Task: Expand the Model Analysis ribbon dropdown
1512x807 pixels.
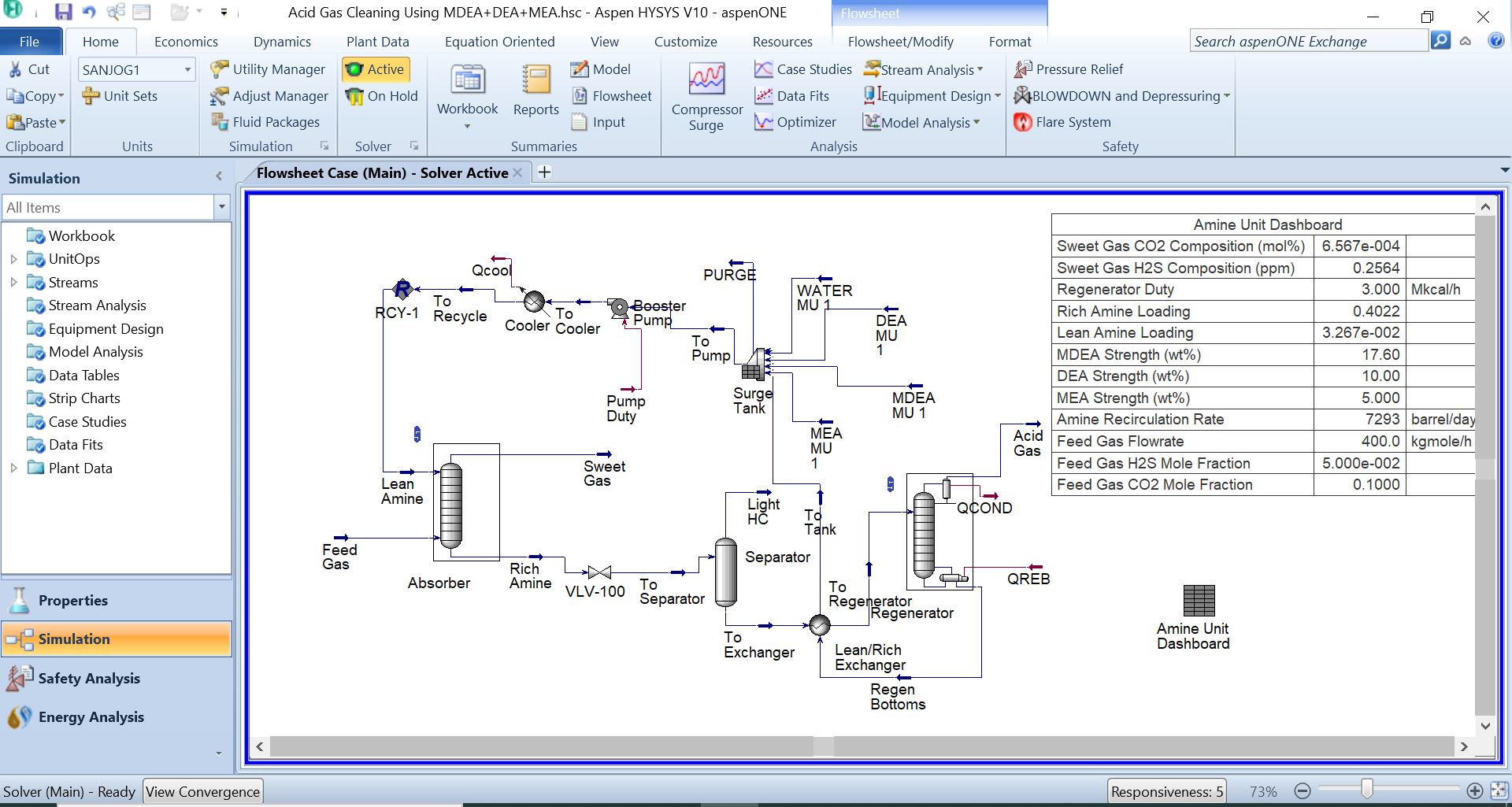Action: click(976, 123)
